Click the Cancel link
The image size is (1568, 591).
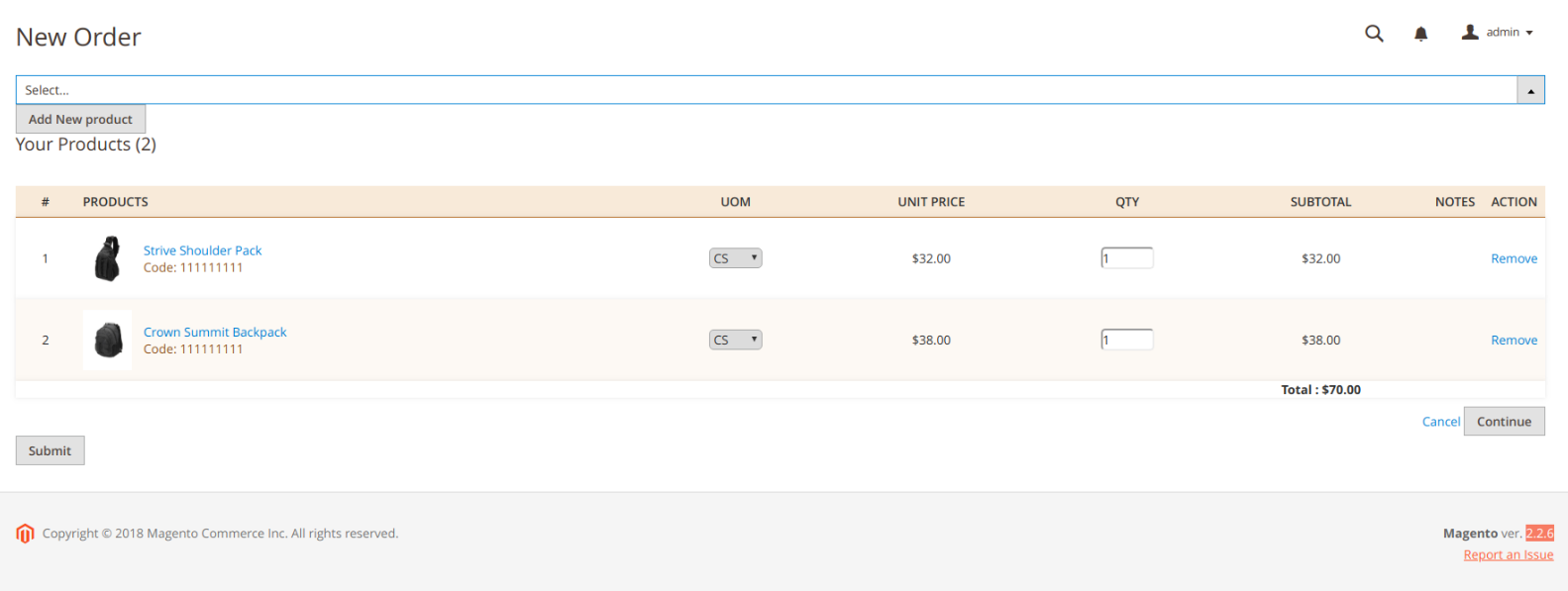point(1440,422)
